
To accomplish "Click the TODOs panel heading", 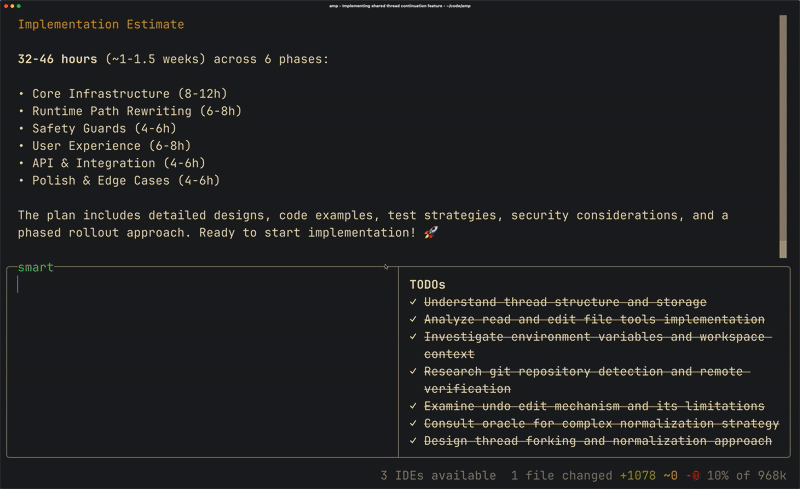I will pos(427,285).
